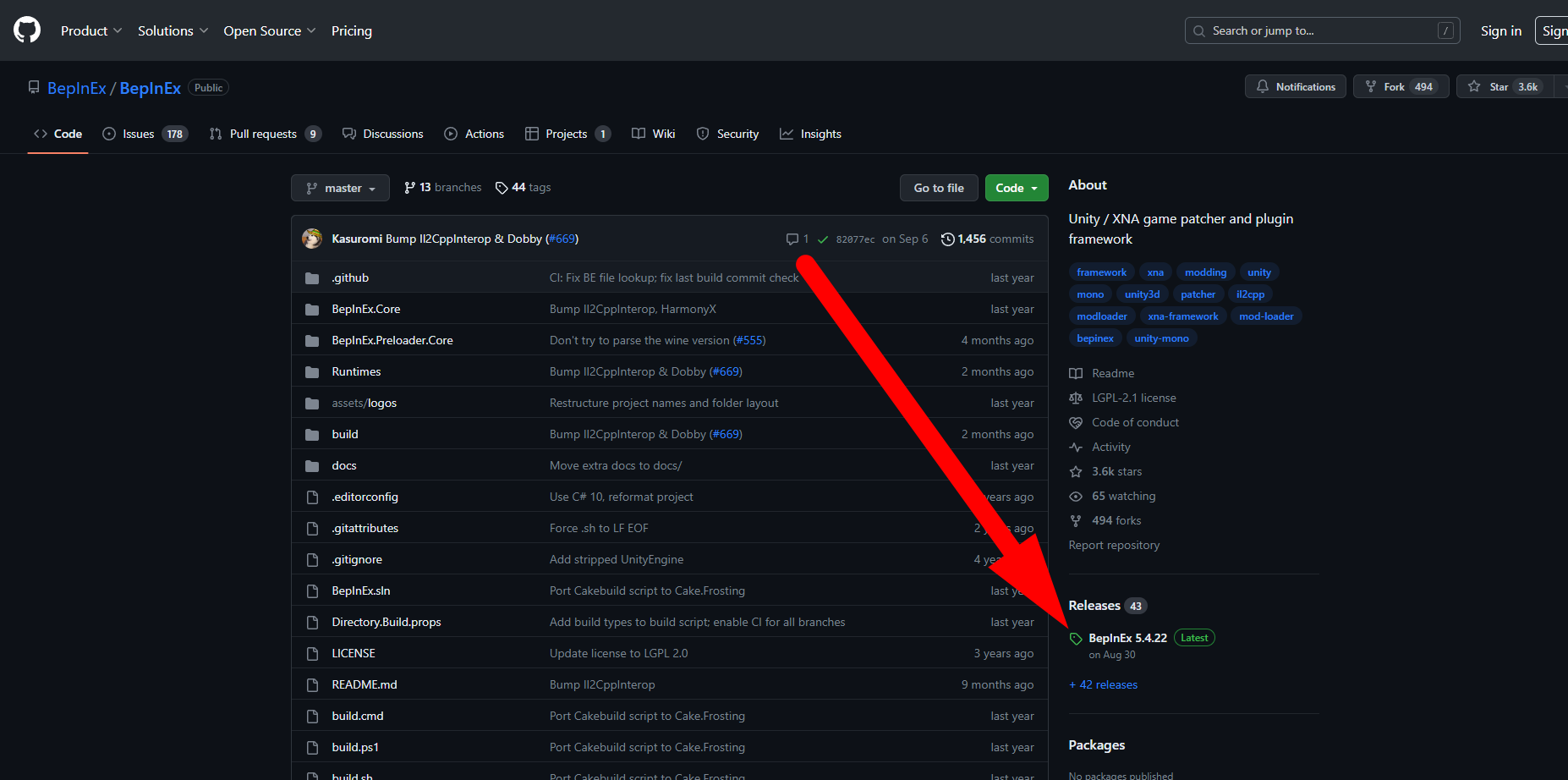Open the Pricing page
The width and height of the screenshot is (1568, 780).
[x=352, y=30]
